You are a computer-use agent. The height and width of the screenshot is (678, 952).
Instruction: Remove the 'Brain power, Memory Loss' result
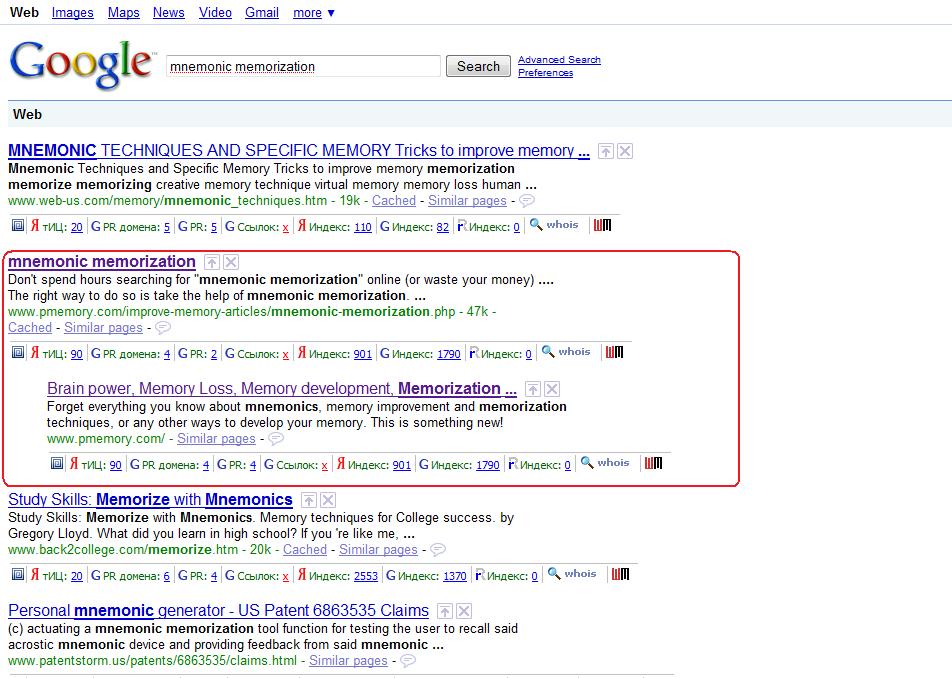pos(552,389)
